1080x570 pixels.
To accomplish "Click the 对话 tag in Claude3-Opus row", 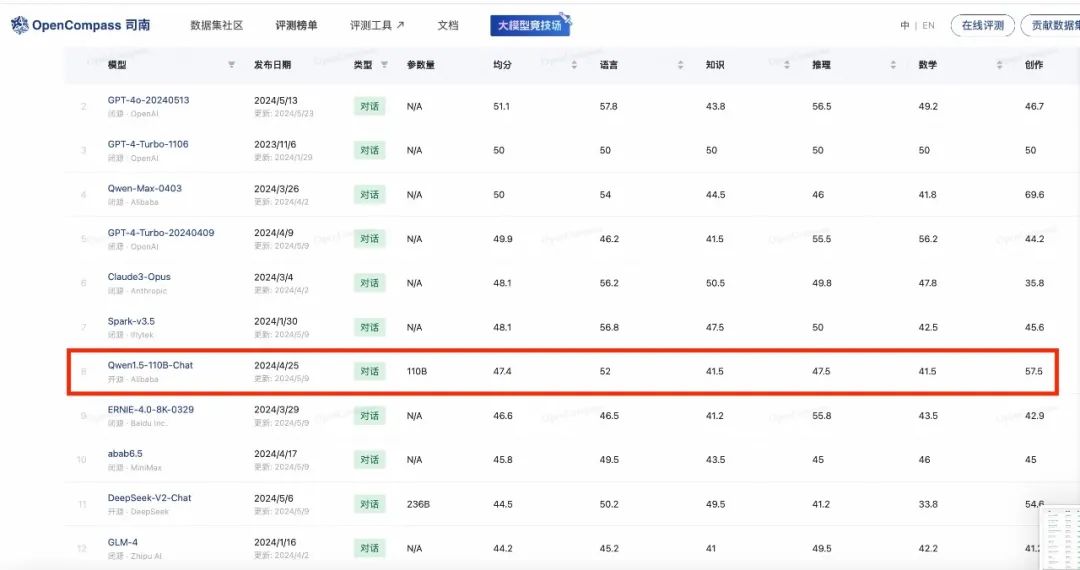I will pyautogui.click(x=370, y=283).
